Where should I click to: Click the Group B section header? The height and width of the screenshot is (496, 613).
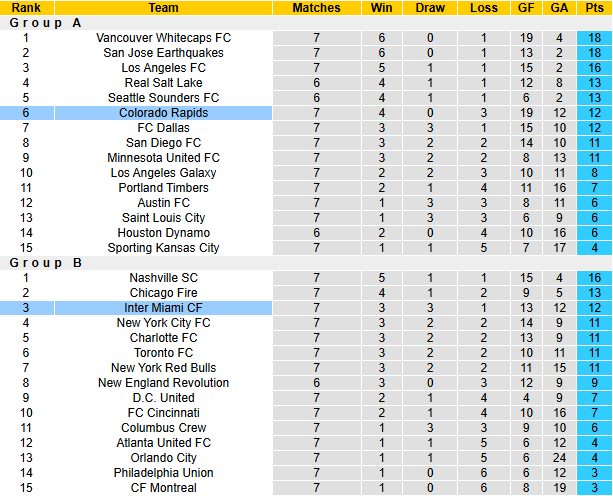(x=45, y=263)
